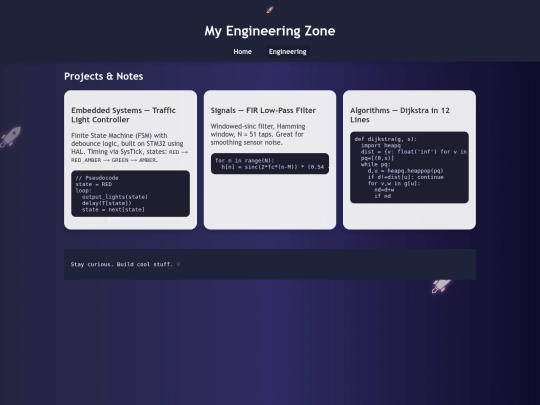Click the 'Windowed-sinc filter, Hamming window' description
540x405 pixels.
(x=258, y=134)
